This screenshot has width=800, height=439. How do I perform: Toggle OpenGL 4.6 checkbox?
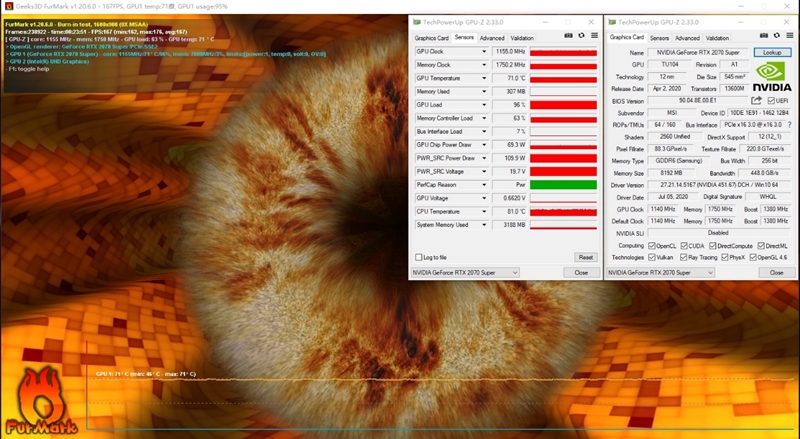click(753, 257)
